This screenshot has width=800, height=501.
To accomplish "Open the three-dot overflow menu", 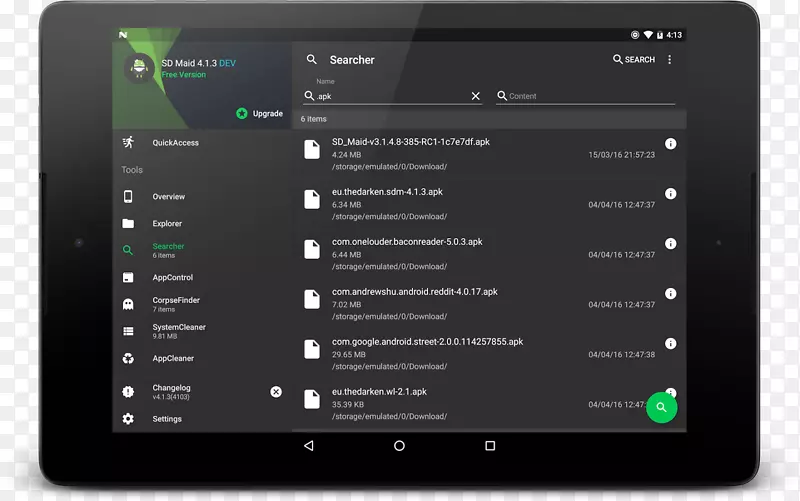I will 670,60.
